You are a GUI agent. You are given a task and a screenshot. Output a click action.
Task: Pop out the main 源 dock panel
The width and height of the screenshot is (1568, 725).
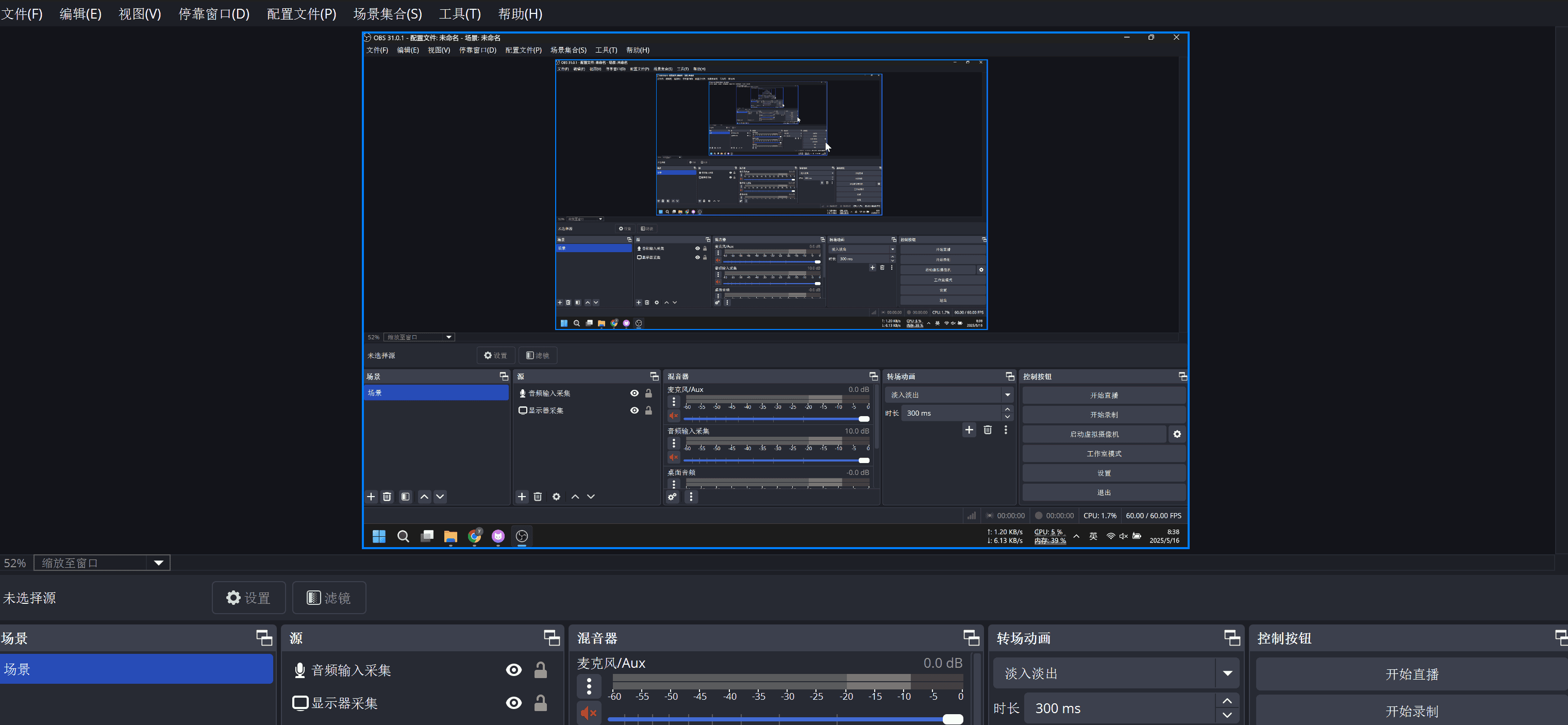tap(552, 637)
